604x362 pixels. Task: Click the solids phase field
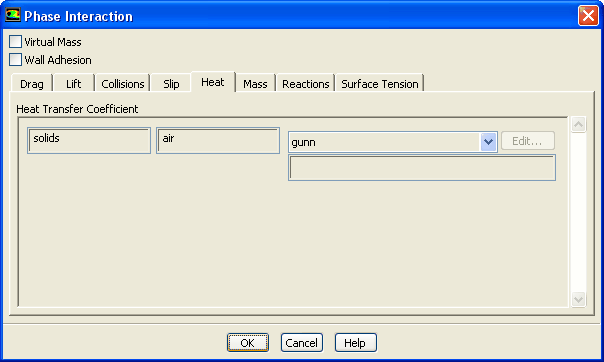click(89, 141)
